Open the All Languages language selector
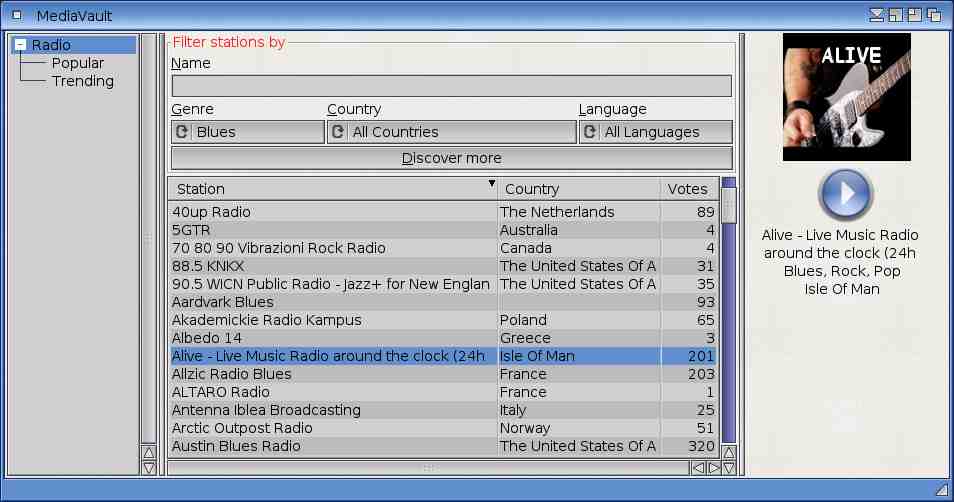This screenshot has width=954, height=502. click(655, 132)
